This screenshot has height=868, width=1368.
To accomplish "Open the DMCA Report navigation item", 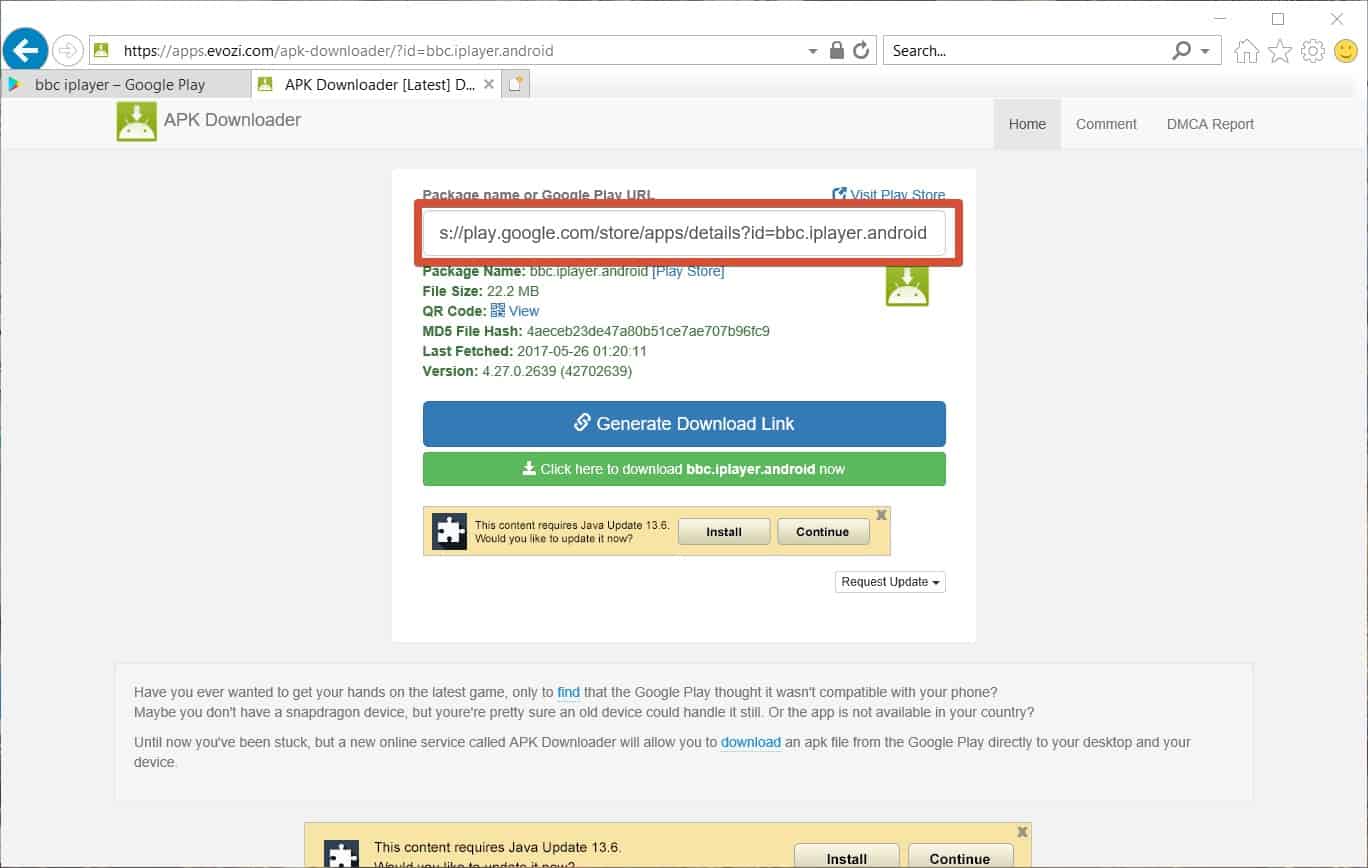I will (x=1210, y=124).
